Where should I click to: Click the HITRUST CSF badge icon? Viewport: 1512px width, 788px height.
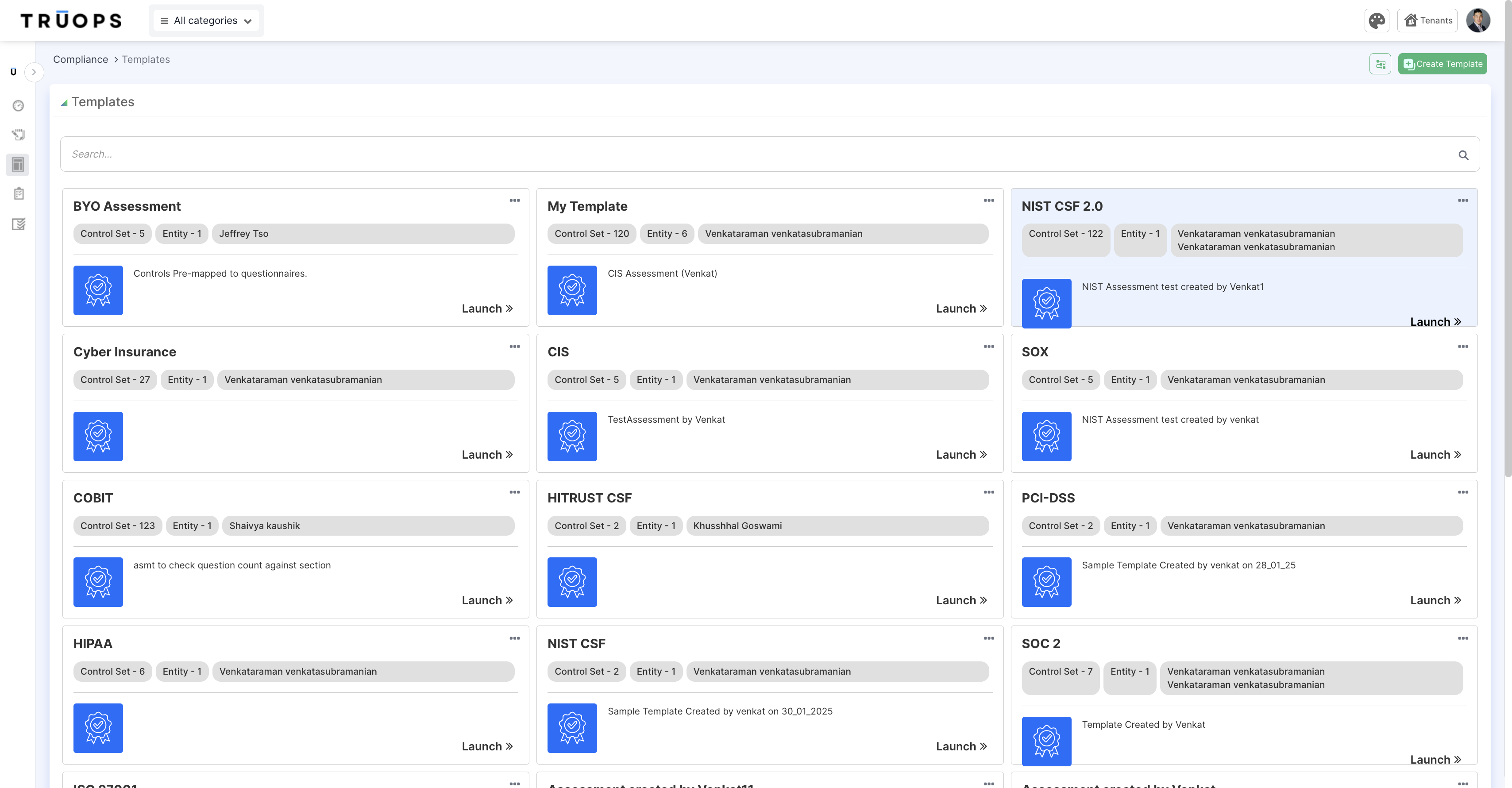572,582
